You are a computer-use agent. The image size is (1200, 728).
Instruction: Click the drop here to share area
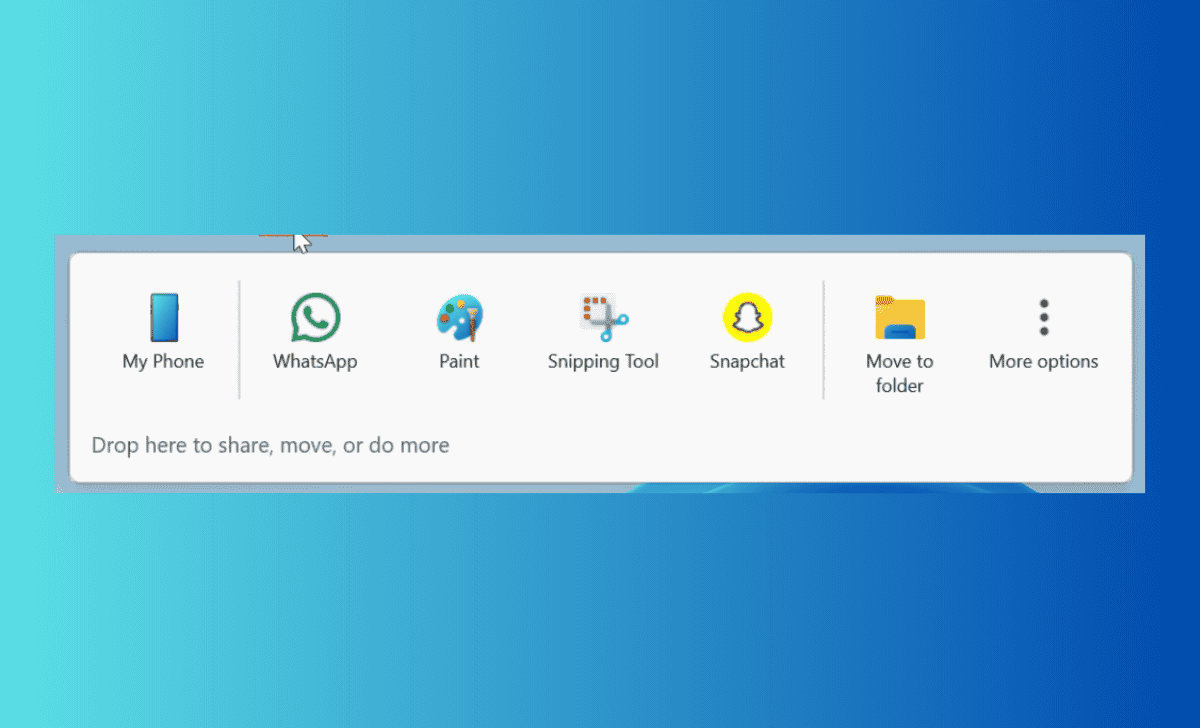coord(270,445)
